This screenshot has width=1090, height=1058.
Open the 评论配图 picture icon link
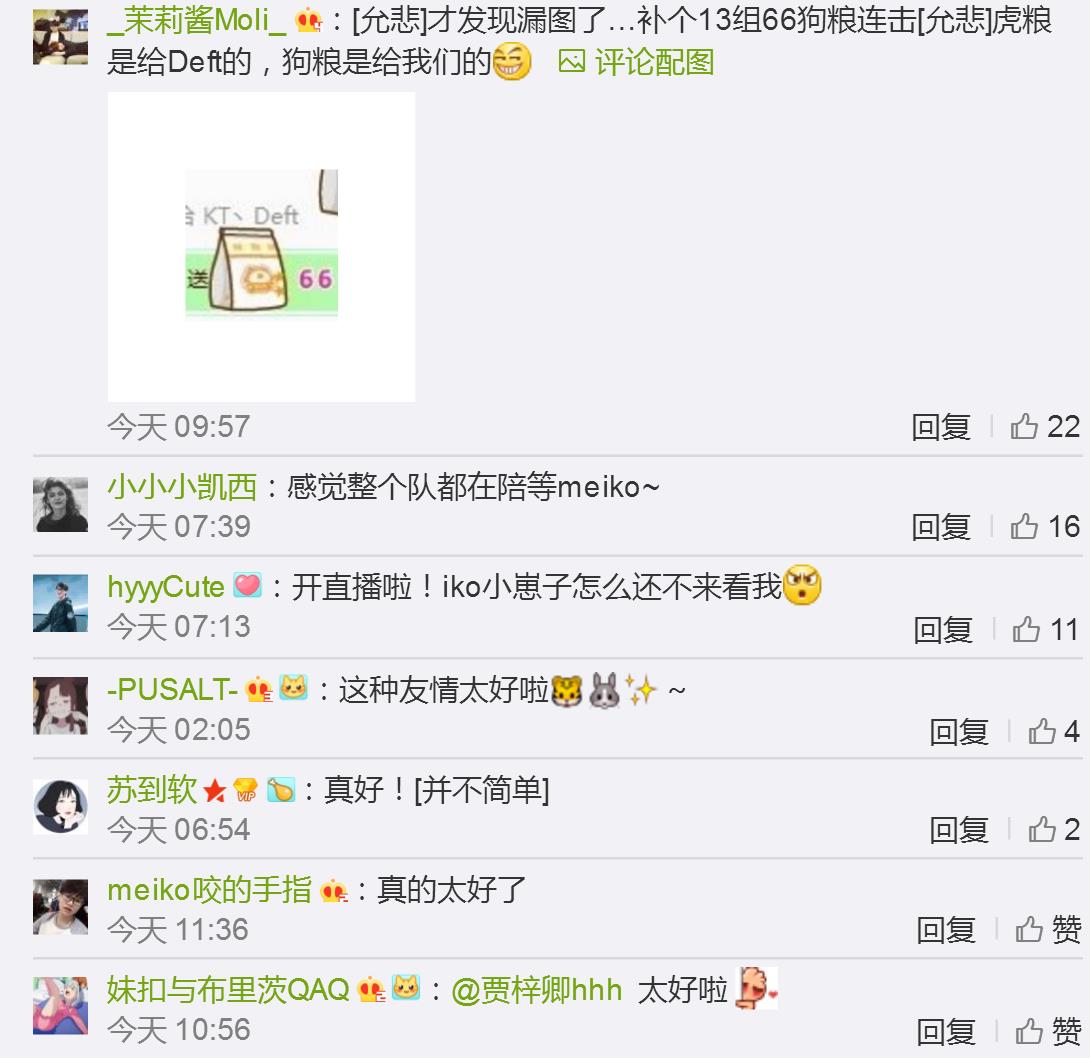click(636, 63)
